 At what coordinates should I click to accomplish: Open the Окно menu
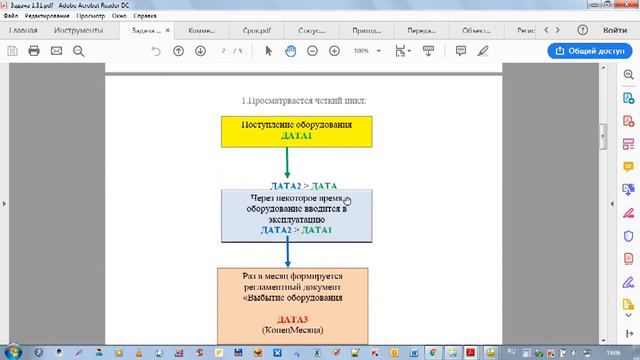(x=119, y=16)
